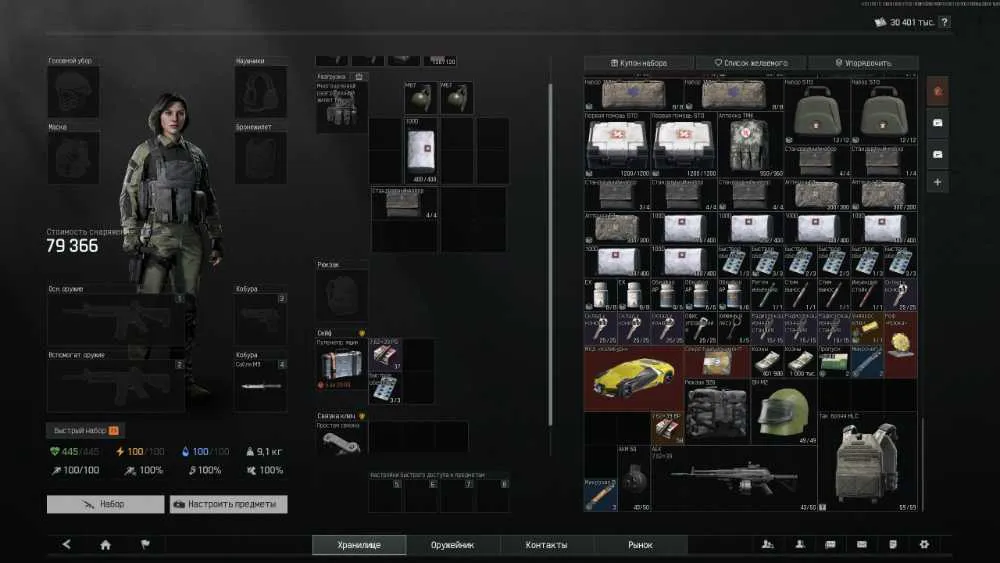This screenshot has width=1000, height=563.
Task: Click the empty Кобура pistol slot numbered 3
Action: (261, 319)
